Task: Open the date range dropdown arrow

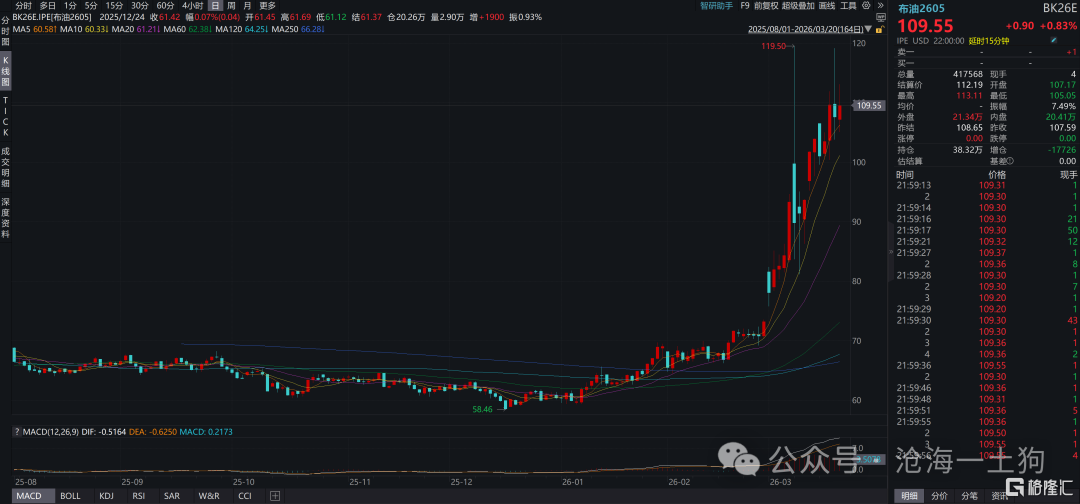Action: [868, 29]
